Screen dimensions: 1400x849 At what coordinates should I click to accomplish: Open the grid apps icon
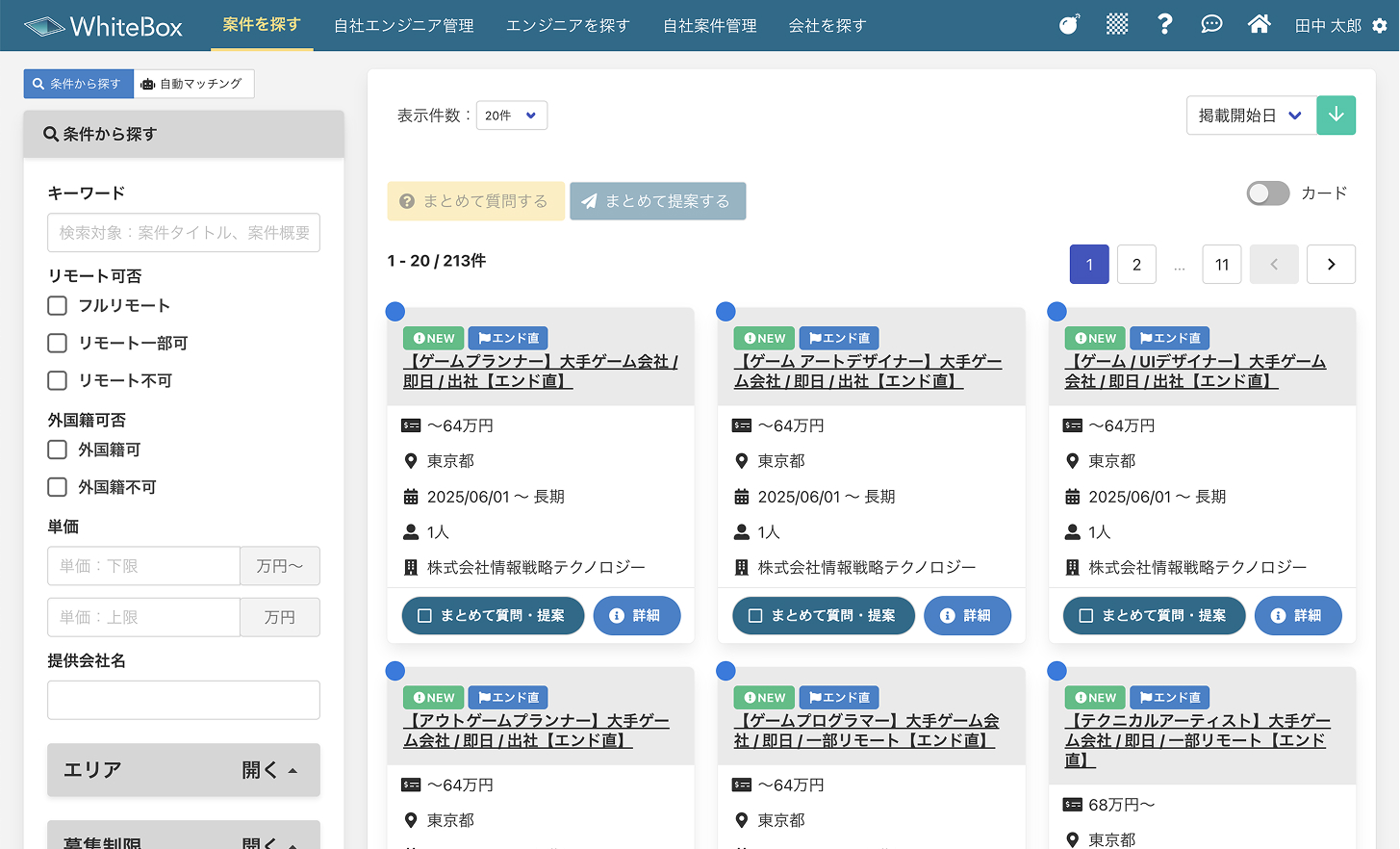[x=1117, y=25]
